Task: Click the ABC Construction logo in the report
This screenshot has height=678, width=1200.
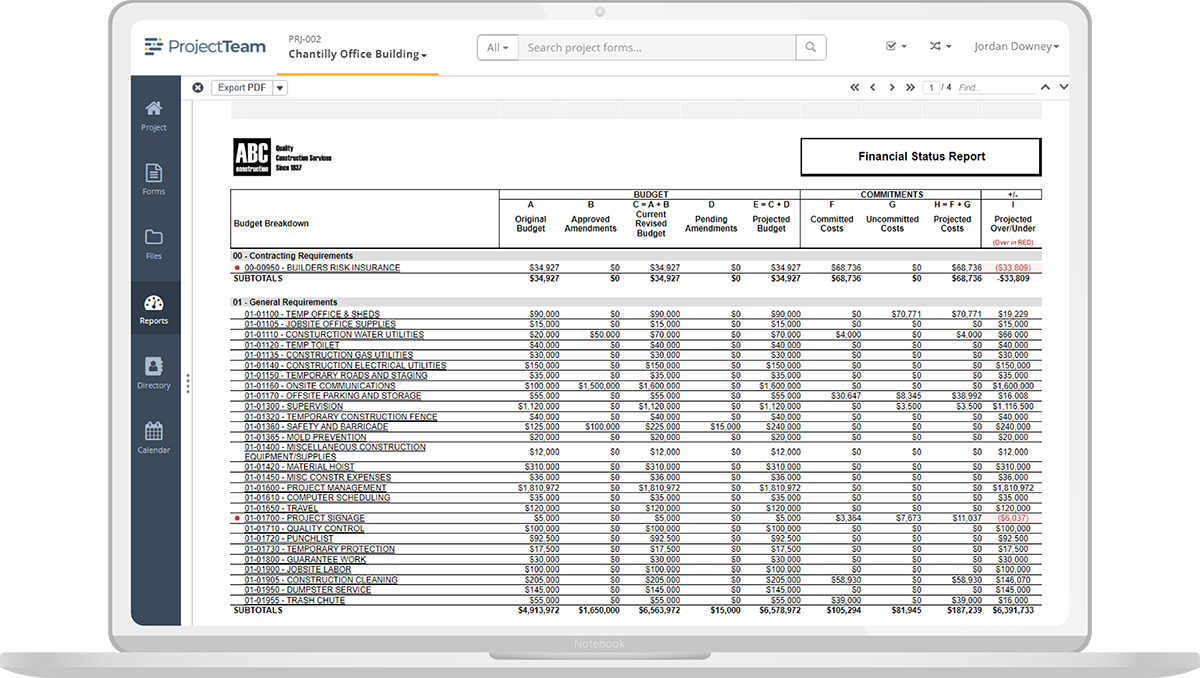Action: 250,157
